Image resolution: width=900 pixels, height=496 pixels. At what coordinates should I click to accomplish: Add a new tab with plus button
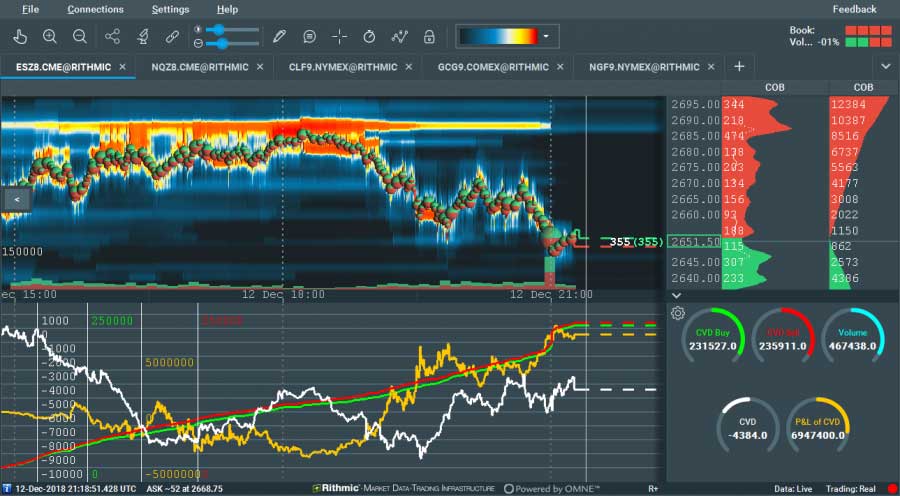(739, 66)
